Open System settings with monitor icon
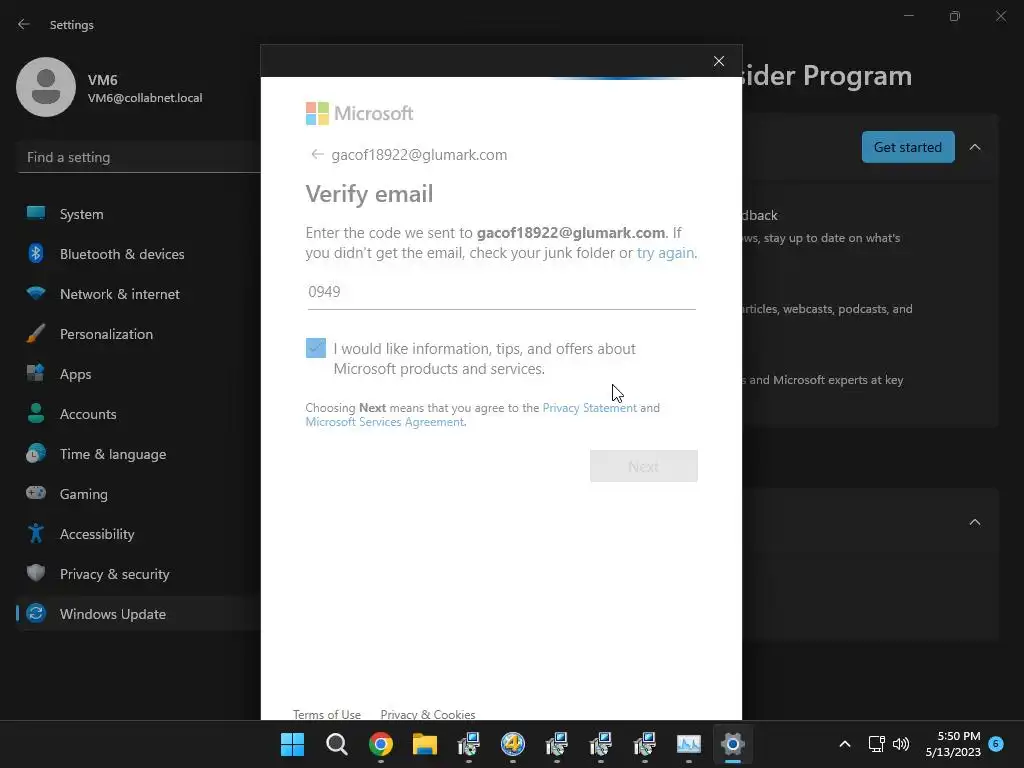The width and height of the screenshot is (1024, 768). 36,214
